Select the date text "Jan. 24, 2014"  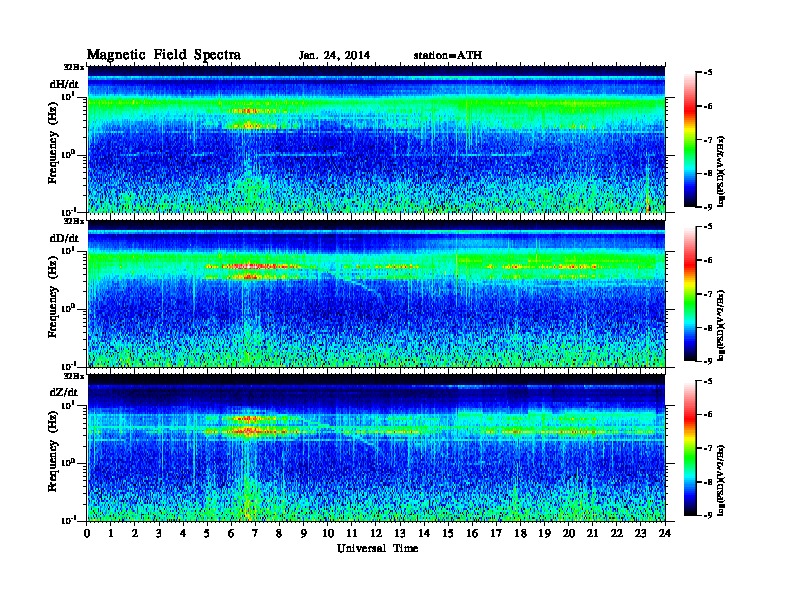[334, 56]
